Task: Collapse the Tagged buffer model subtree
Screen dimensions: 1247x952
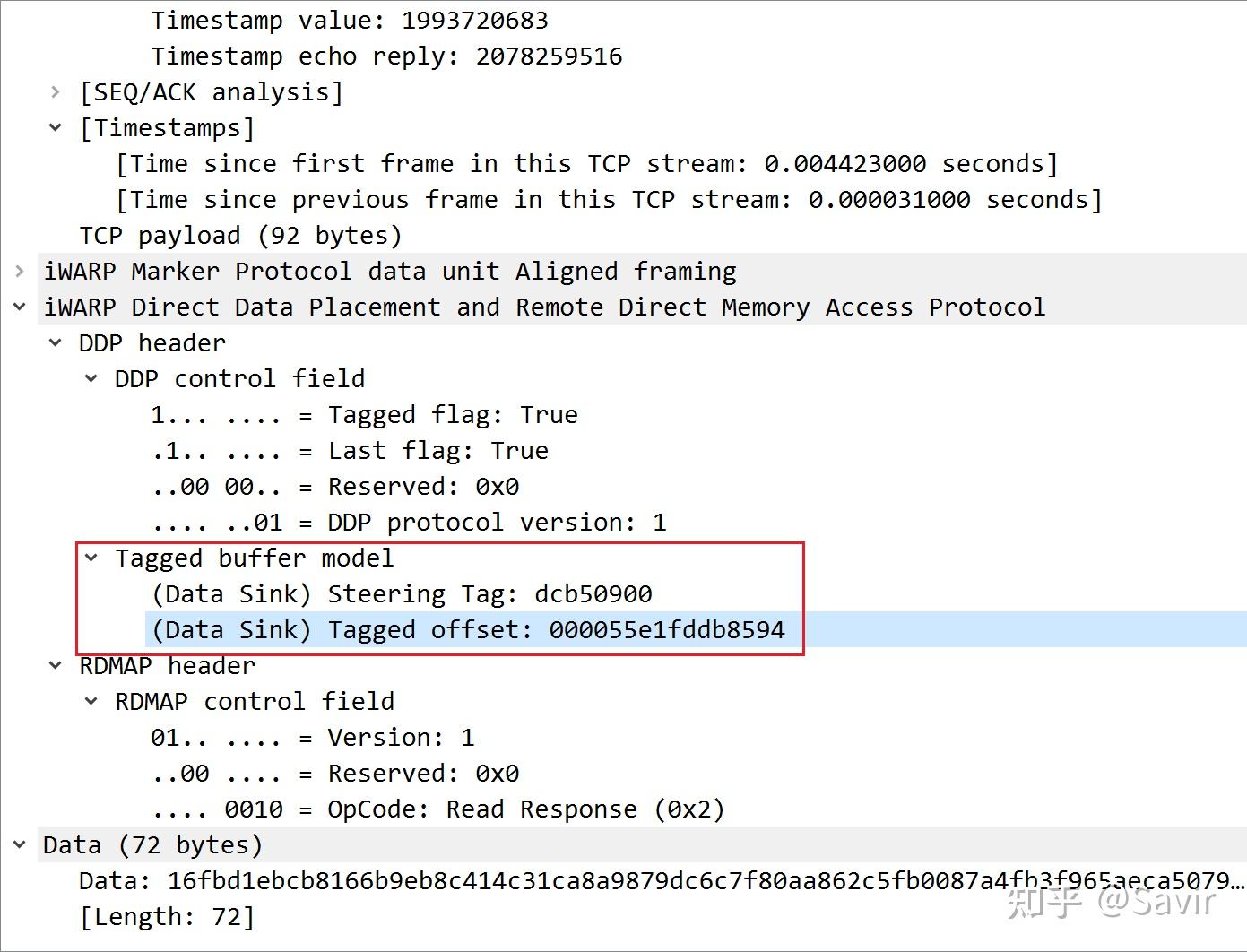Action: [x=92, y=557]
